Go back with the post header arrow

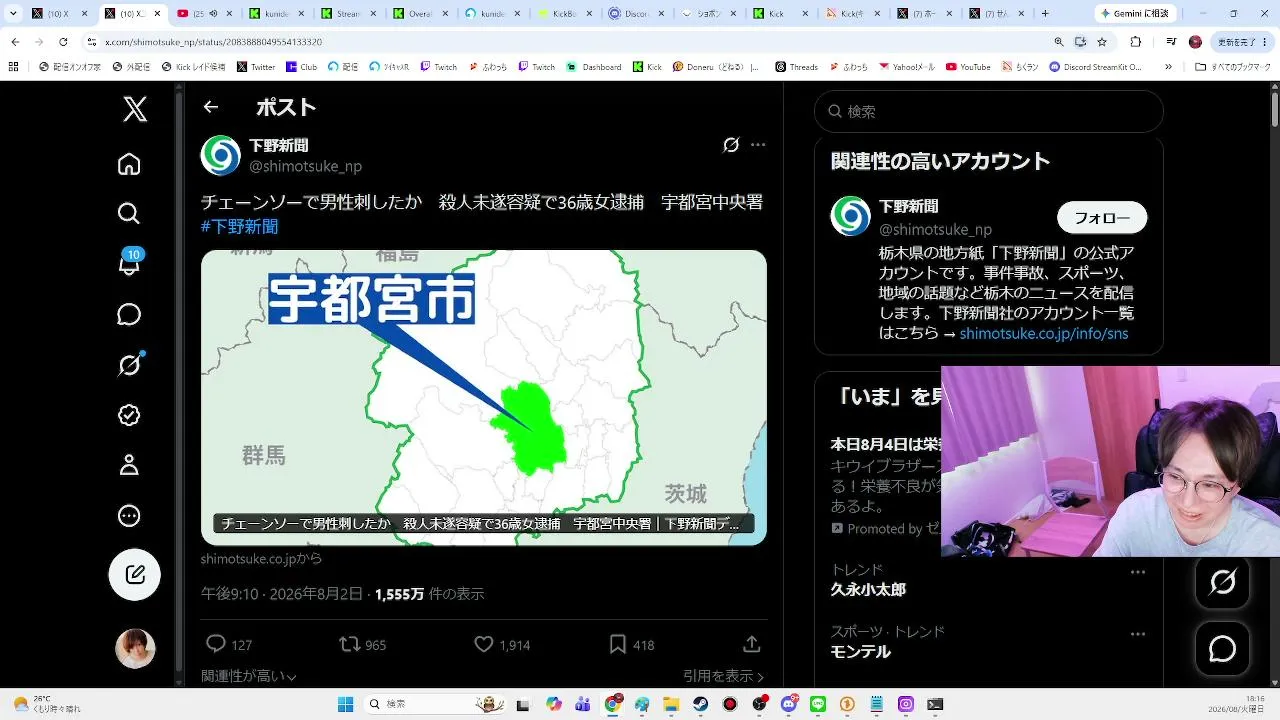(210, 107)
